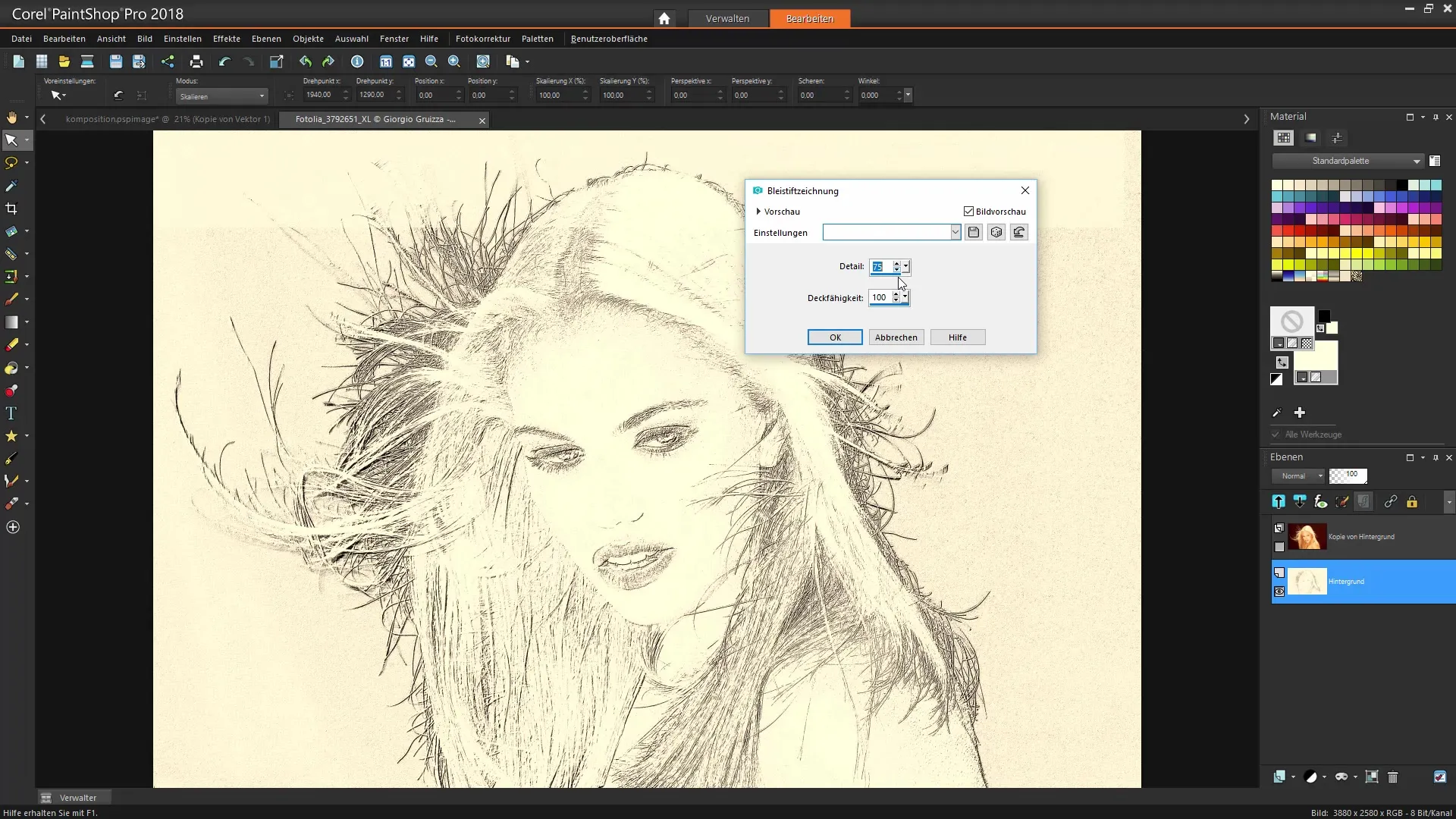This screenshot has width=1456, height=819.
Task: Open the Einstellen menu
Action: point(182,39)
